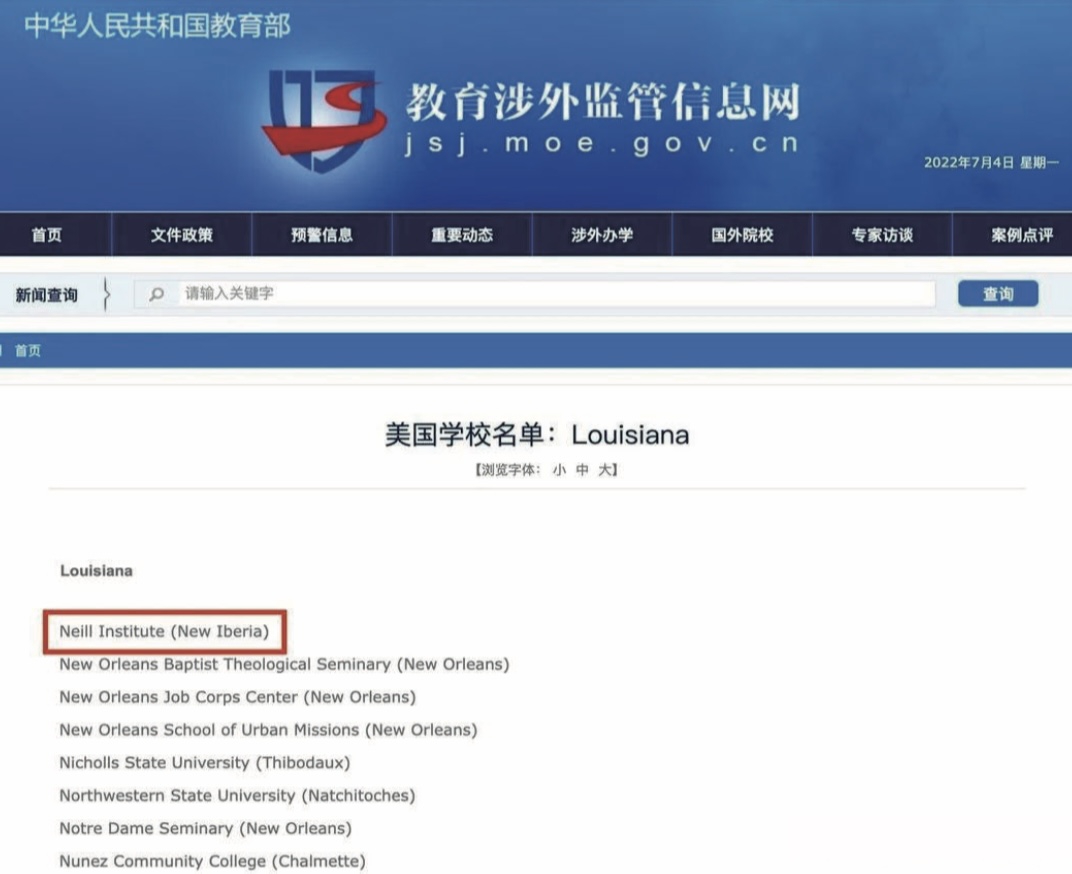Click the 新闻查询 label
Viewport: 1072px width, 874px height.
click(46, 295)
